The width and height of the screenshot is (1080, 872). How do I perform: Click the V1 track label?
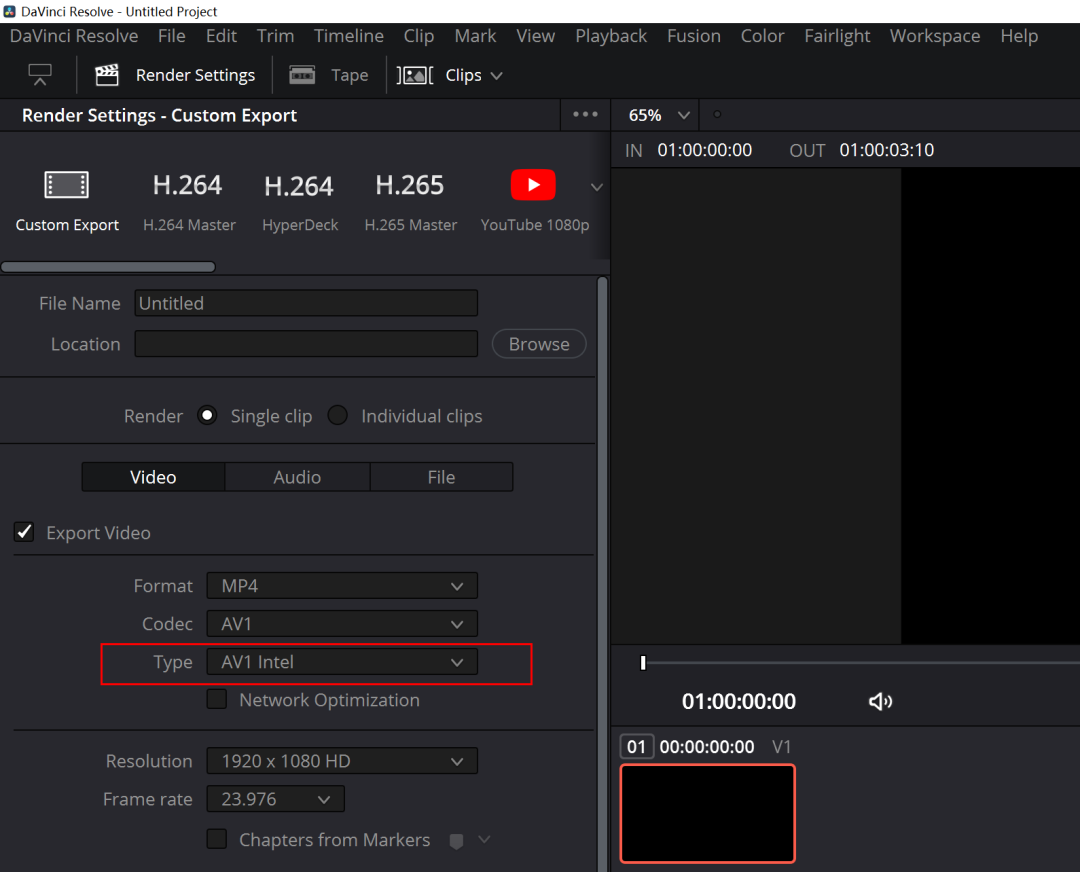click(782, 747)
